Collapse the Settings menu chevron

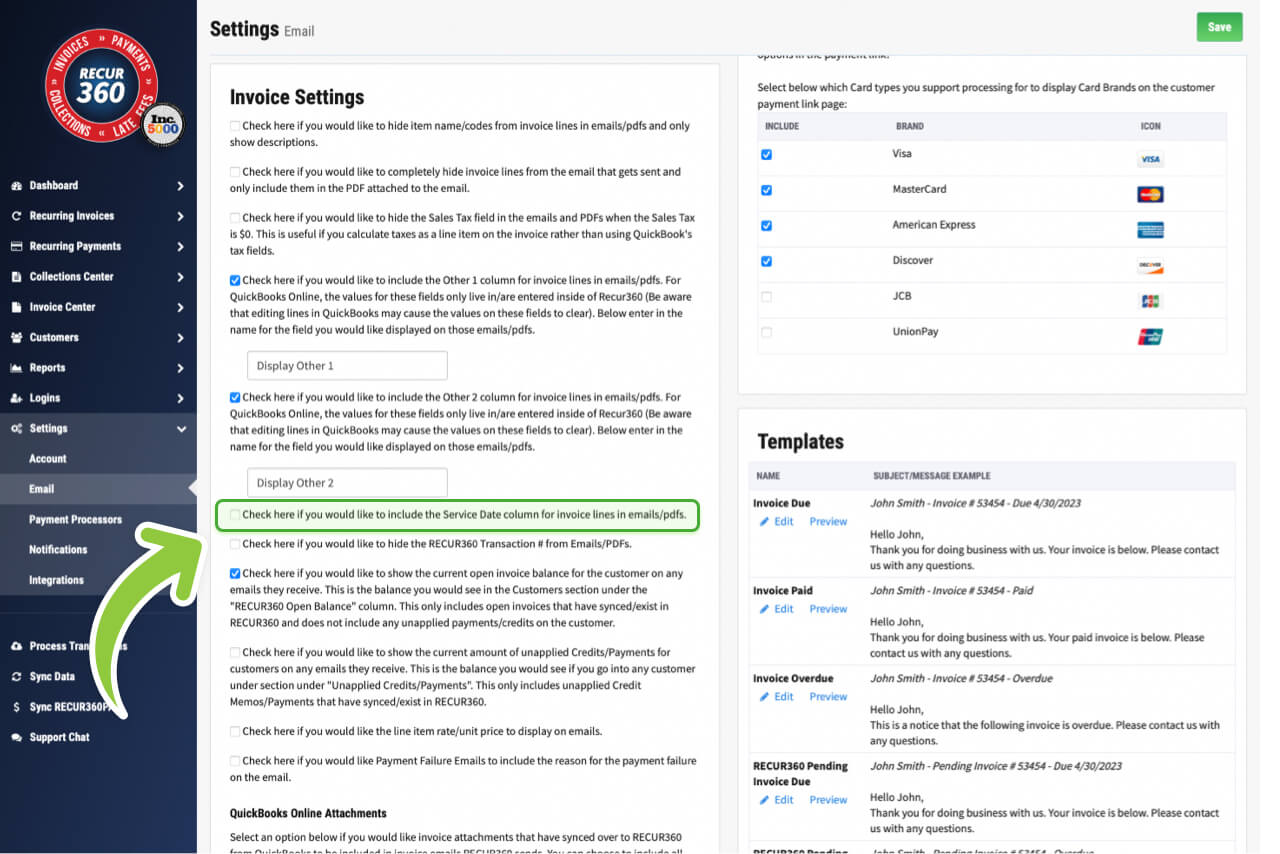pos(180,428)
